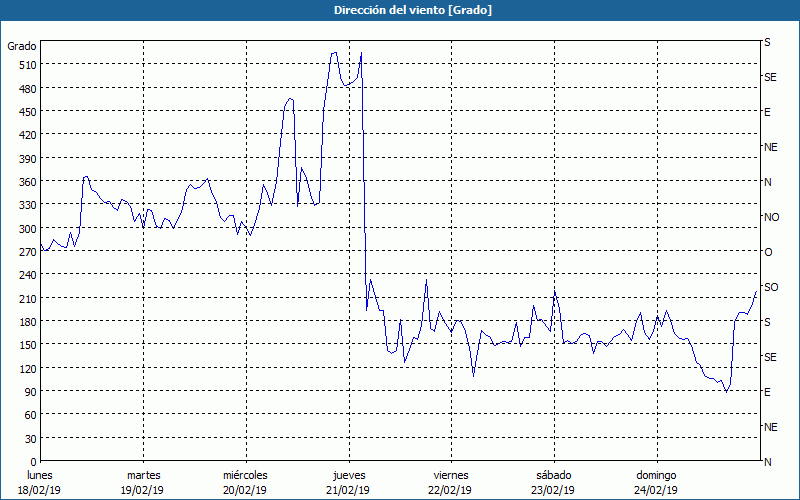
Task: Select the 60 value on left axis
Action: pos(30,415)
